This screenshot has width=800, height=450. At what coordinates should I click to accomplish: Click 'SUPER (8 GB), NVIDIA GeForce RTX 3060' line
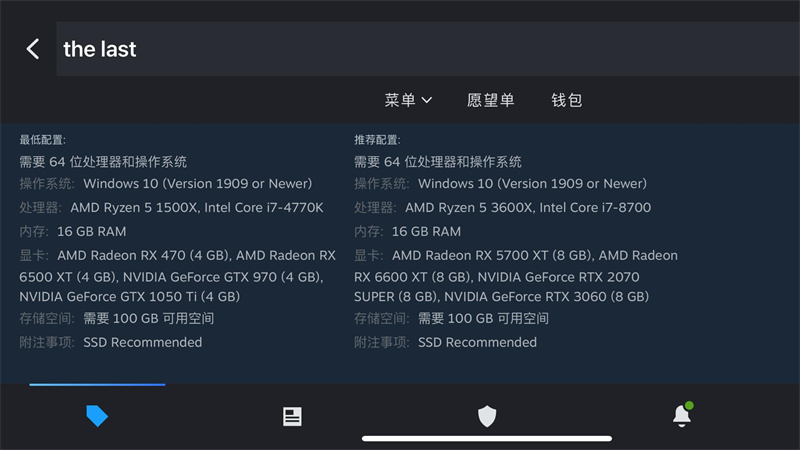502,296
